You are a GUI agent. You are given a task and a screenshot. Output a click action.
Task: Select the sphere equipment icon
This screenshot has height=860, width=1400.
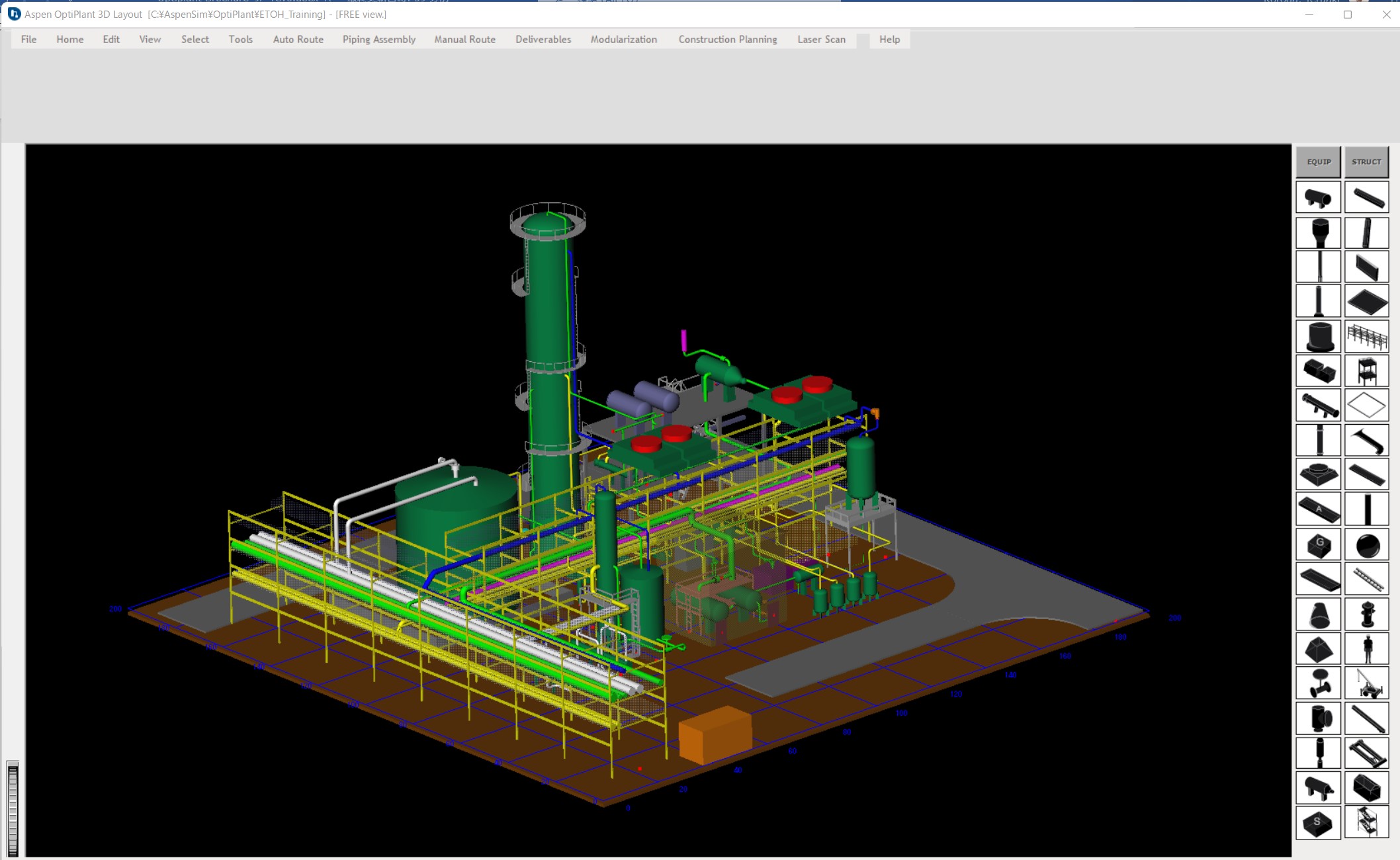(1367, 544)
